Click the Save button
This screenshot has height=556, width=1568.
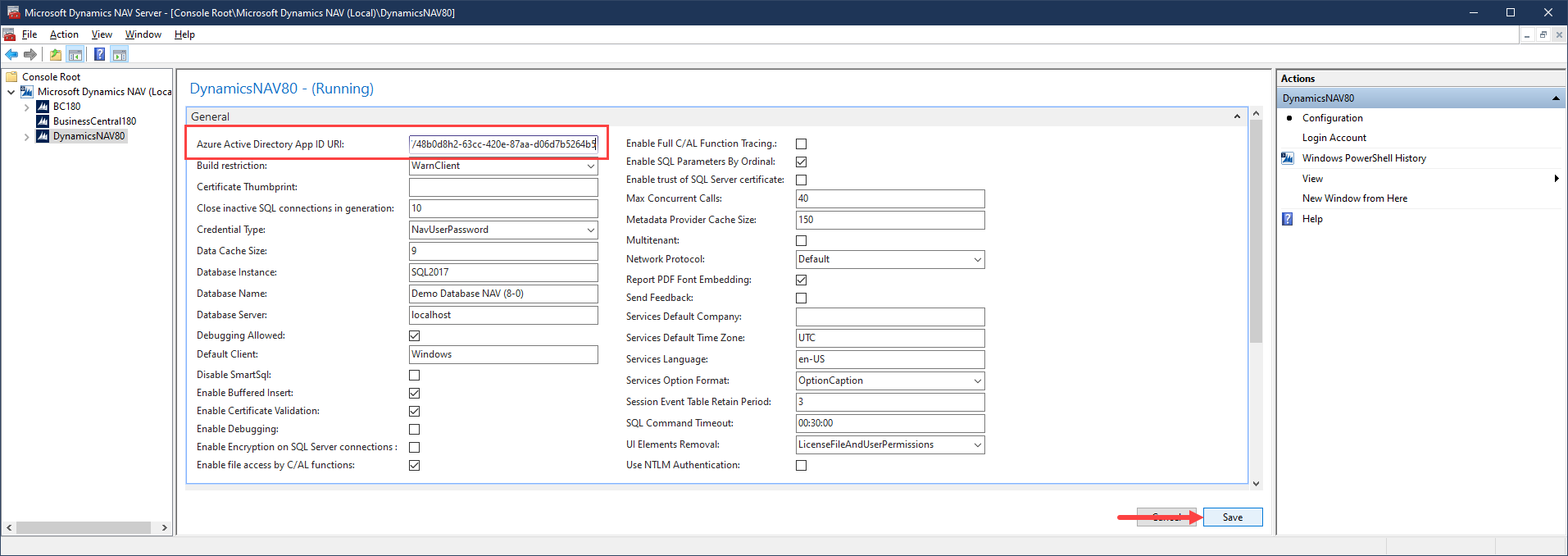pos(1233,517)
